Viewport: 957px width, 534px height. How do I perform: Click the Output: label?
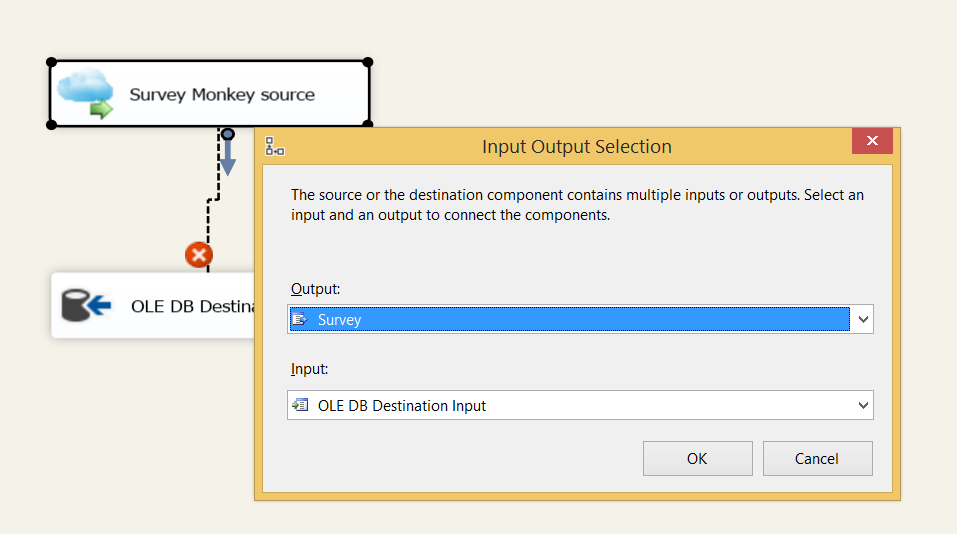pos(316,289)
